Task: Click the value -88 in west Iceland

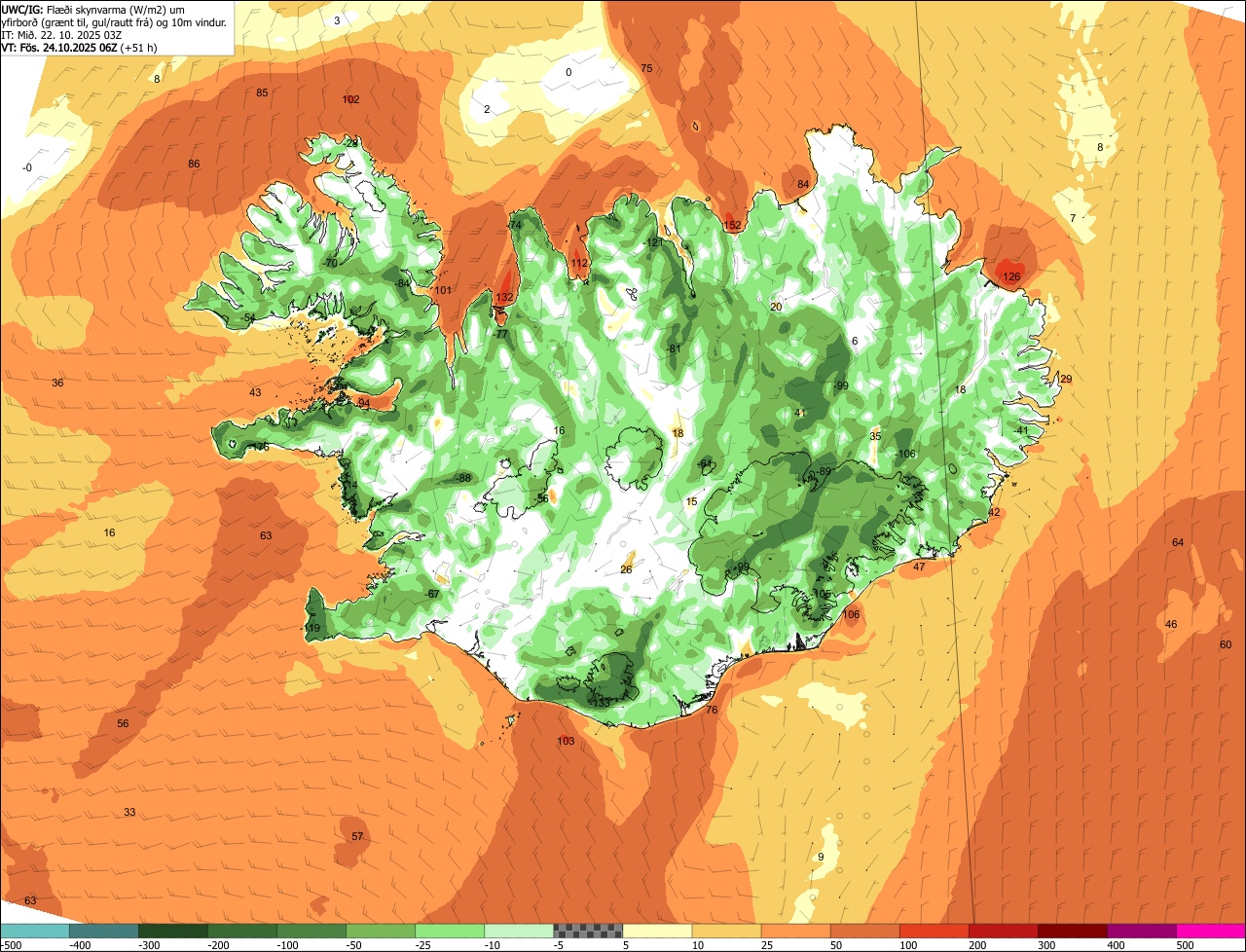Action: click(463, 478)
